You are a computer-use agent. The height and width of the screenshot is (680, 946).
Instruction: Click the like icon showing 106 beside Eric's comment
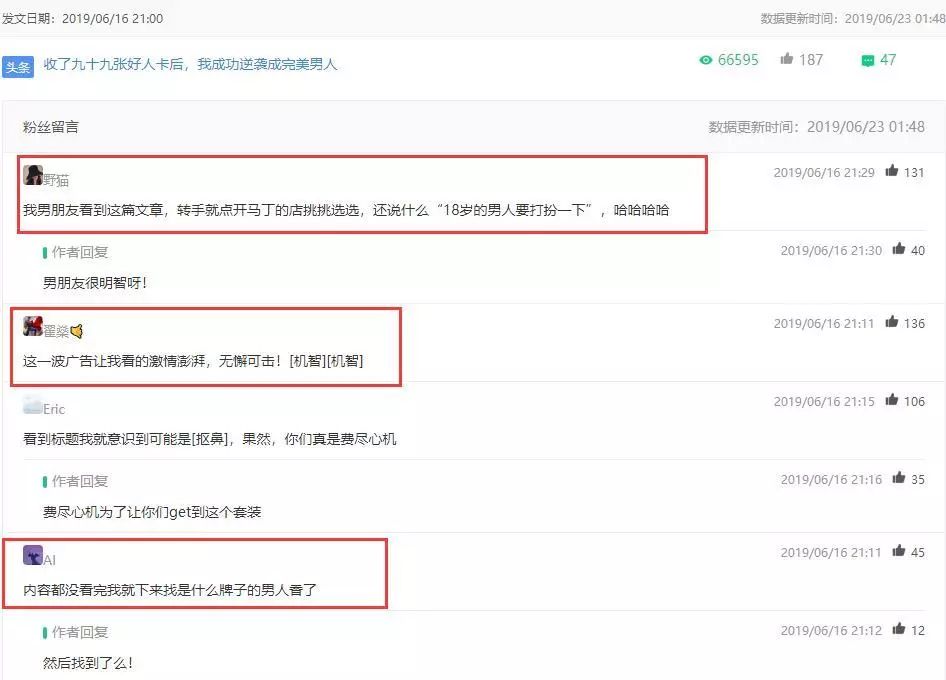pyautogui.click(x=890, y=402)
